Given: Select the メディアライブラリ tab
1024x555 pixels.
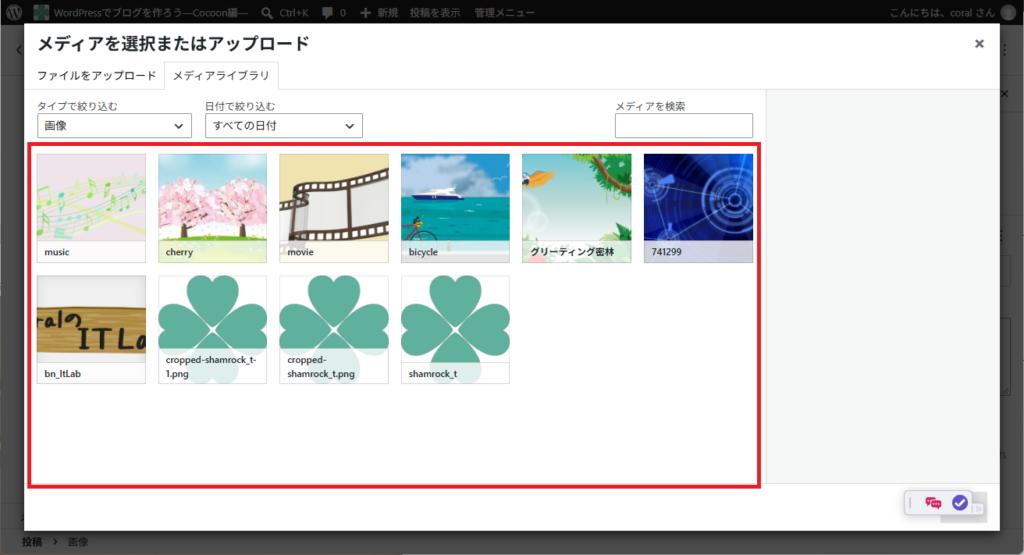Looking at the screenshot, I should 221,76.
